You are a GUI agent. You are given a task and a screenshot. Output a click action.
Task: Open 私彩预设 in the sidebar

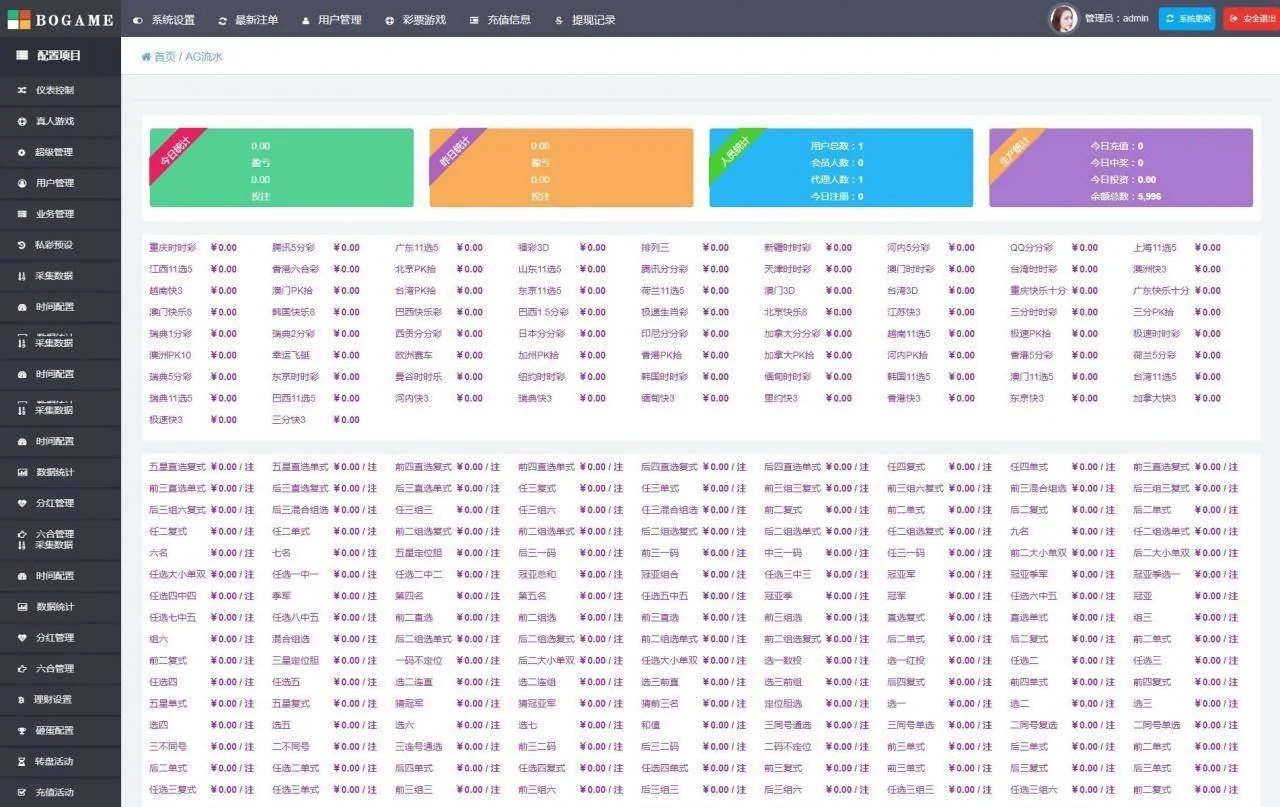[x=54, y=245]
